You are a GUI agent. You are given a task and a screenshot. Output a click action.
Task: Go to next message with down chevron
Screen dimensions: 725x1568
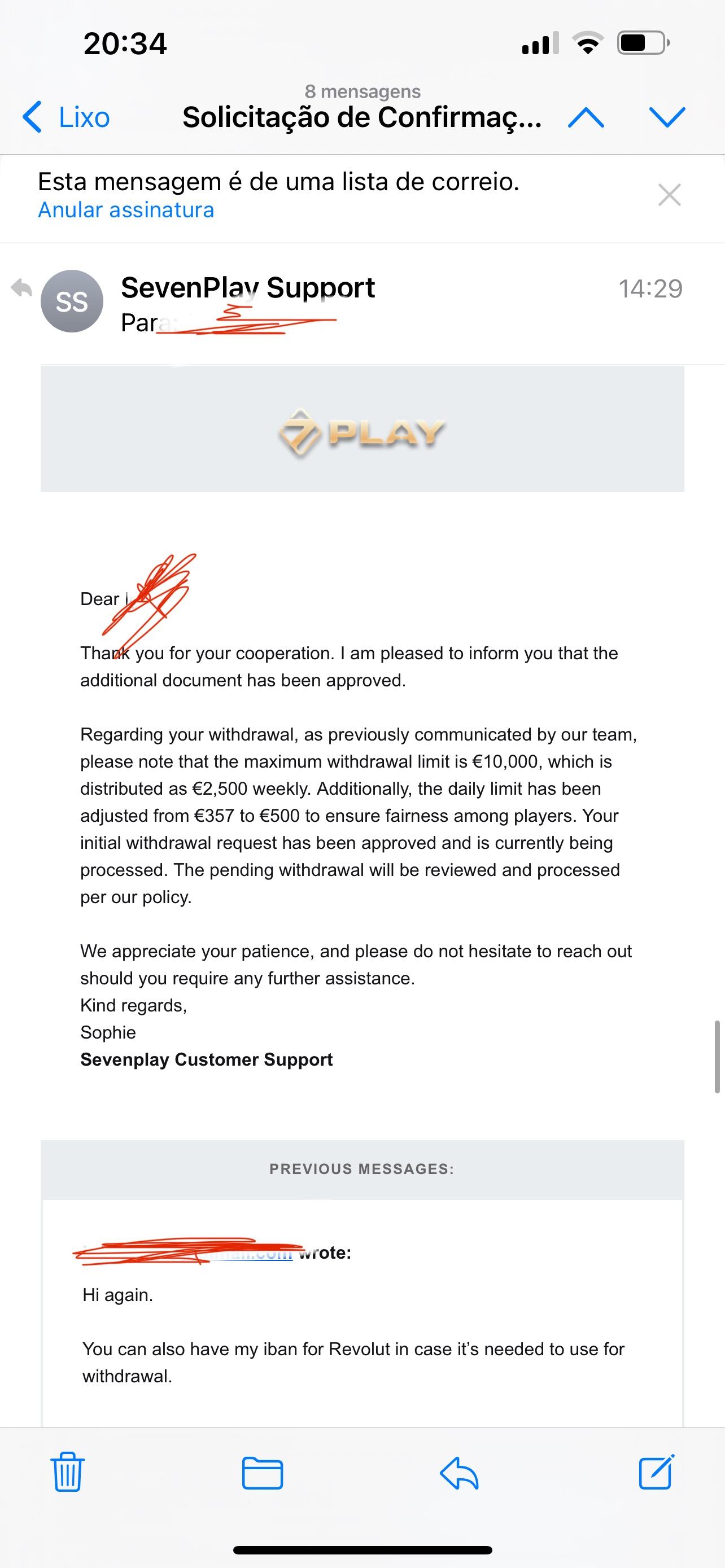[x=667, y=117]
